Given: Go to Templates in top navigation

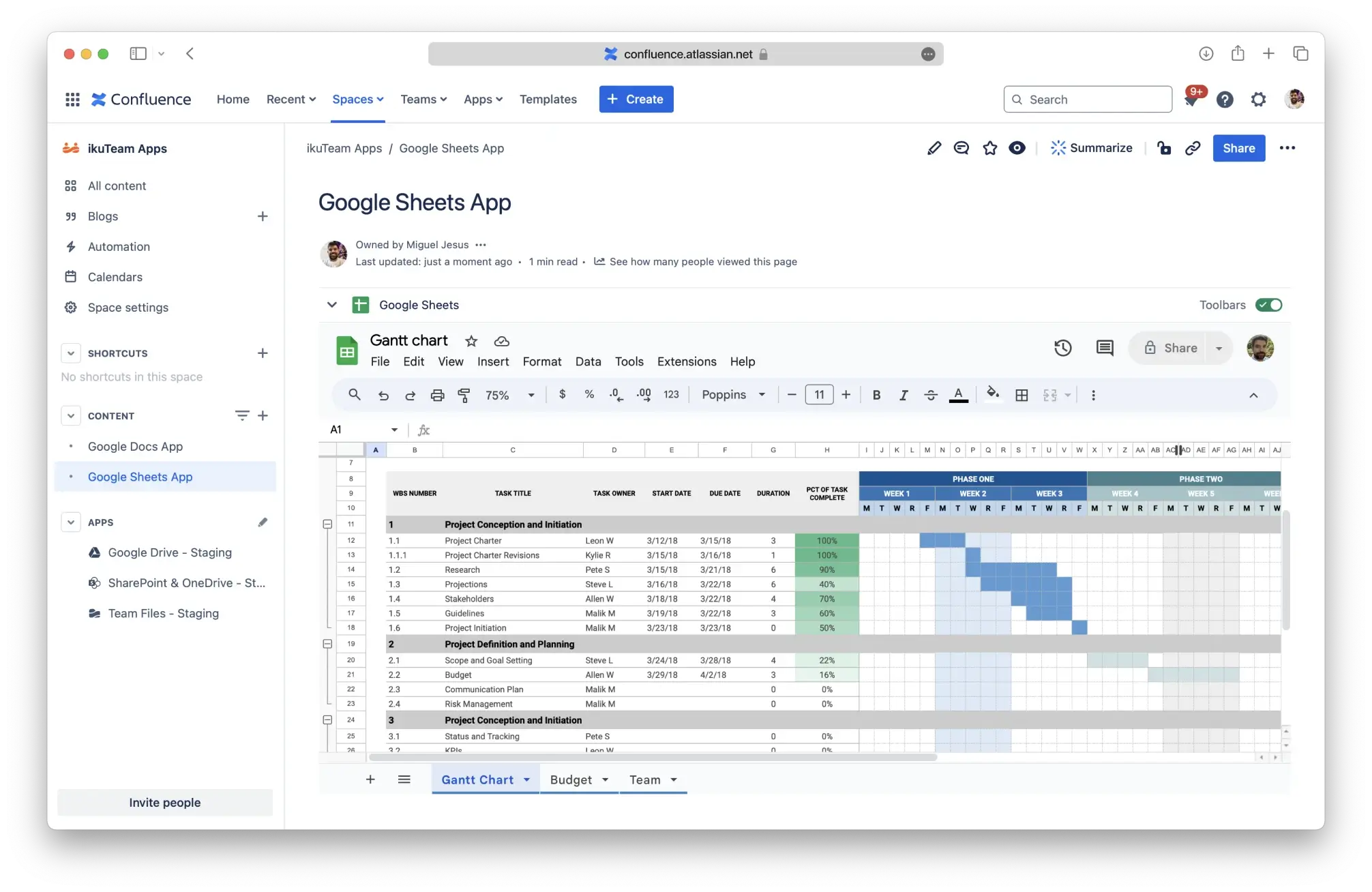Looking at the screenshot, I should point(548,100).
